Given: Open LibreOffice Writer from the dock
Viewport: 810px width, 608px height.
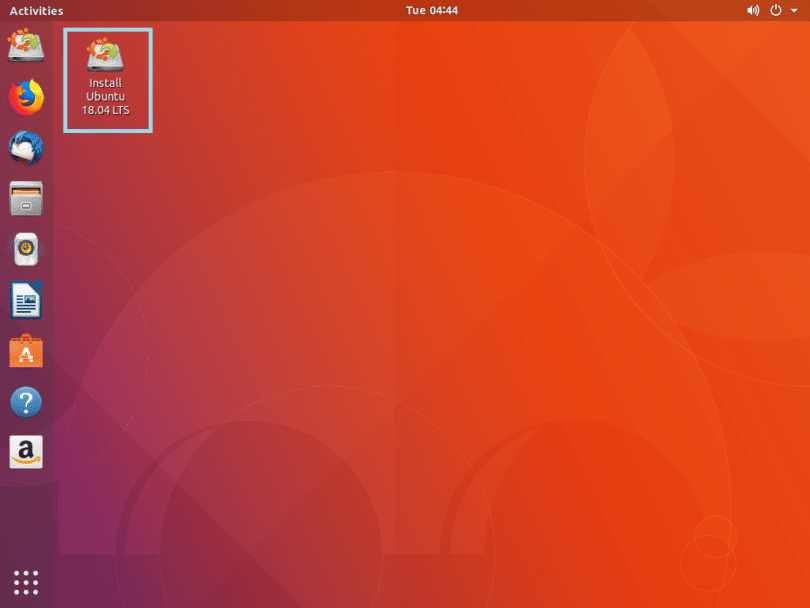Looking at the screenshot, I should pos(25,300).
